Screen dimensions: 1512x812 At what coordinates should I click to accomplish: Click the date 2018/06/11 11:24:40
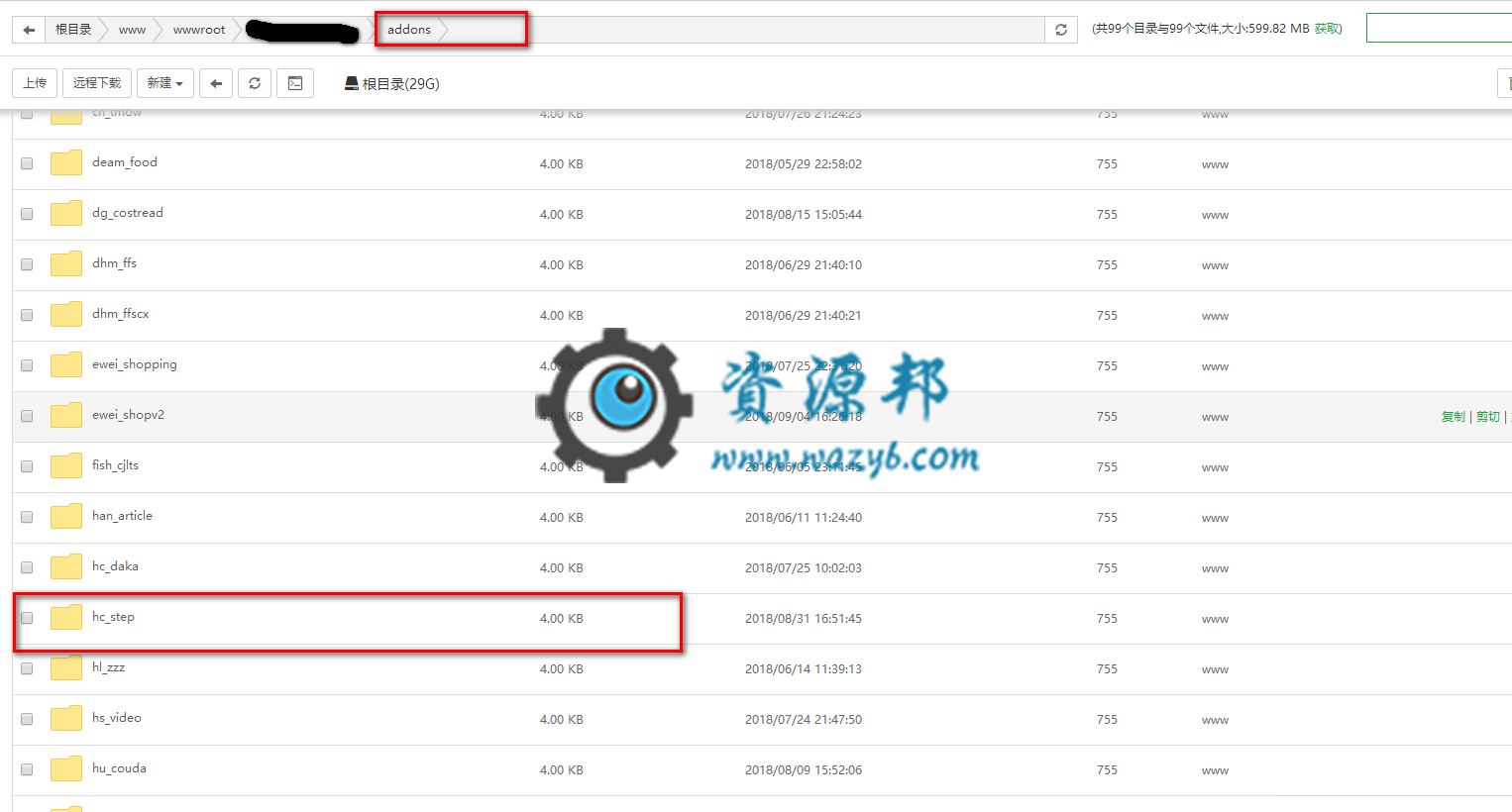pyautogui.click(x=804, y=518)
